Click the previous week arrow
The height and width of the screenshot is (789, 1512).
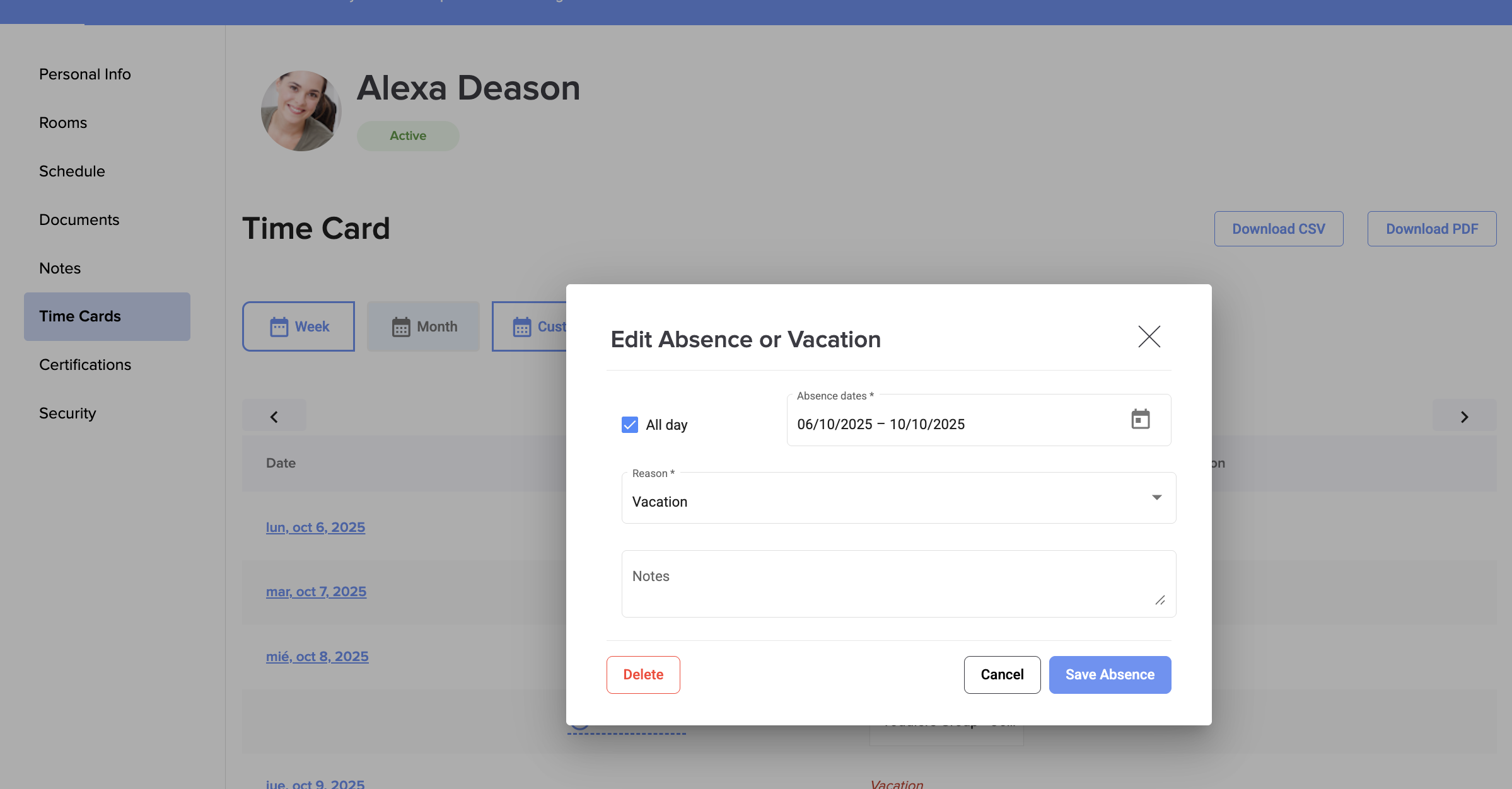[274, 417]
